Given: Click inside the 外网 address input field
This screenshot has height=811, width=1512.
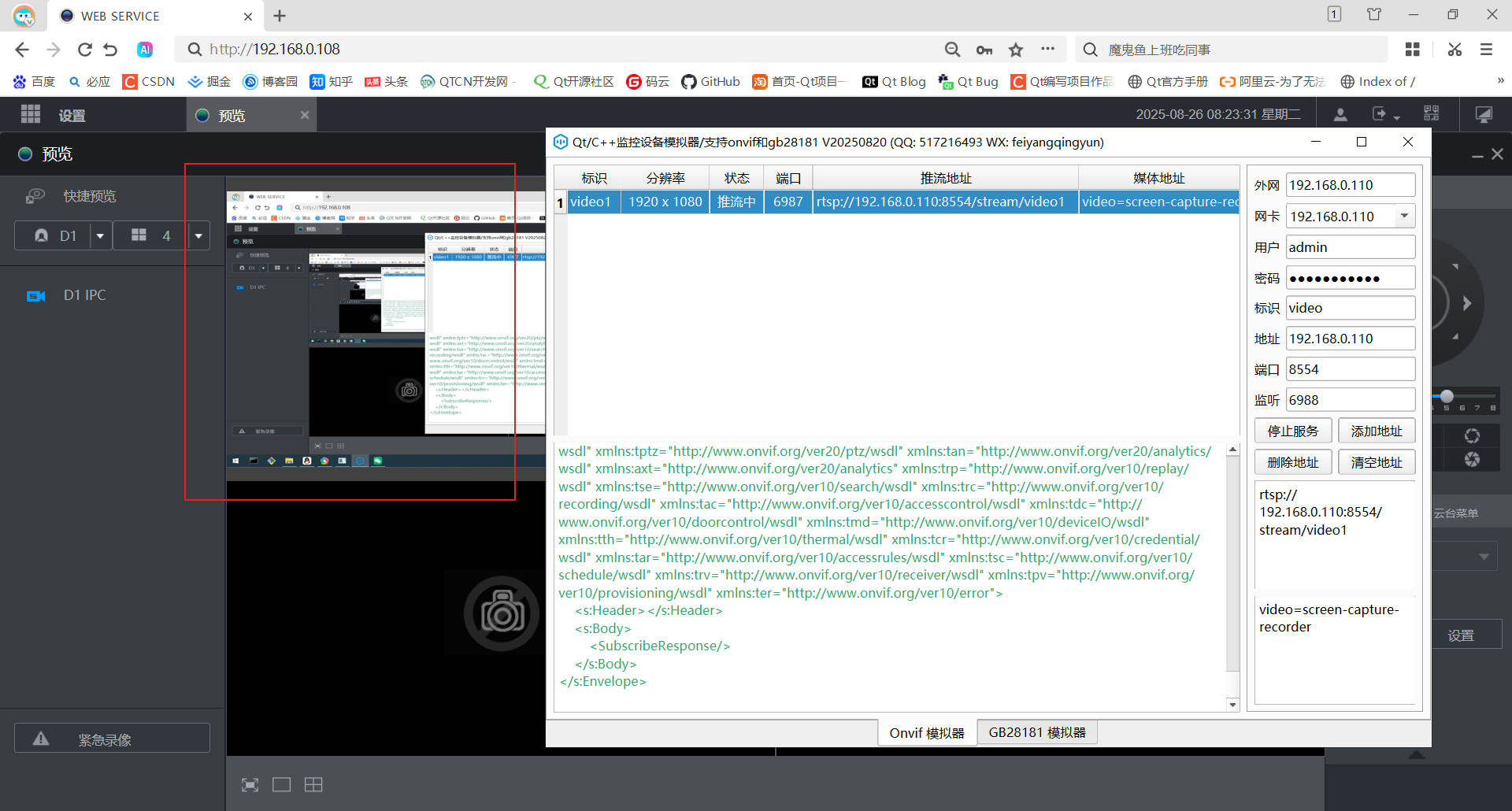Looking at the screenshot, I should [x=1350, y=184].
